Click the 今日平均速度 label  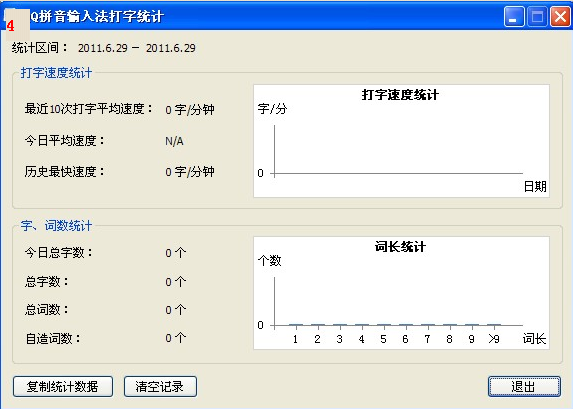(x=64, y=140)
